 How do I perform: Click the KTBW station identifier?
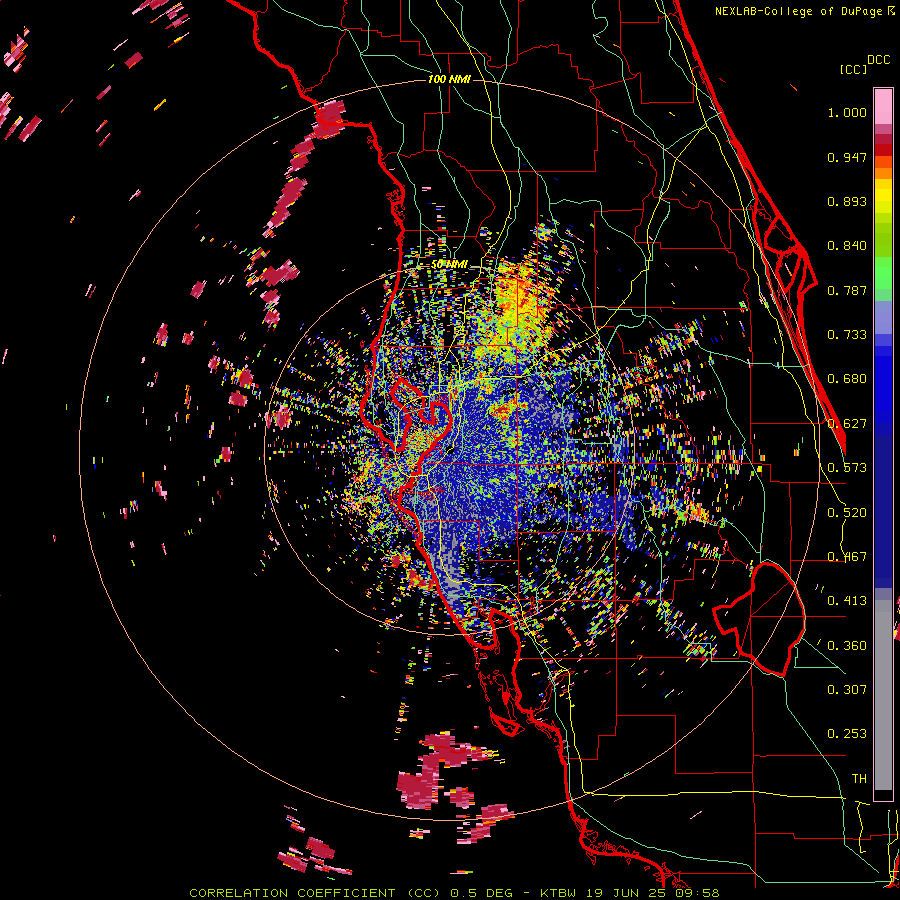point(558,893)
